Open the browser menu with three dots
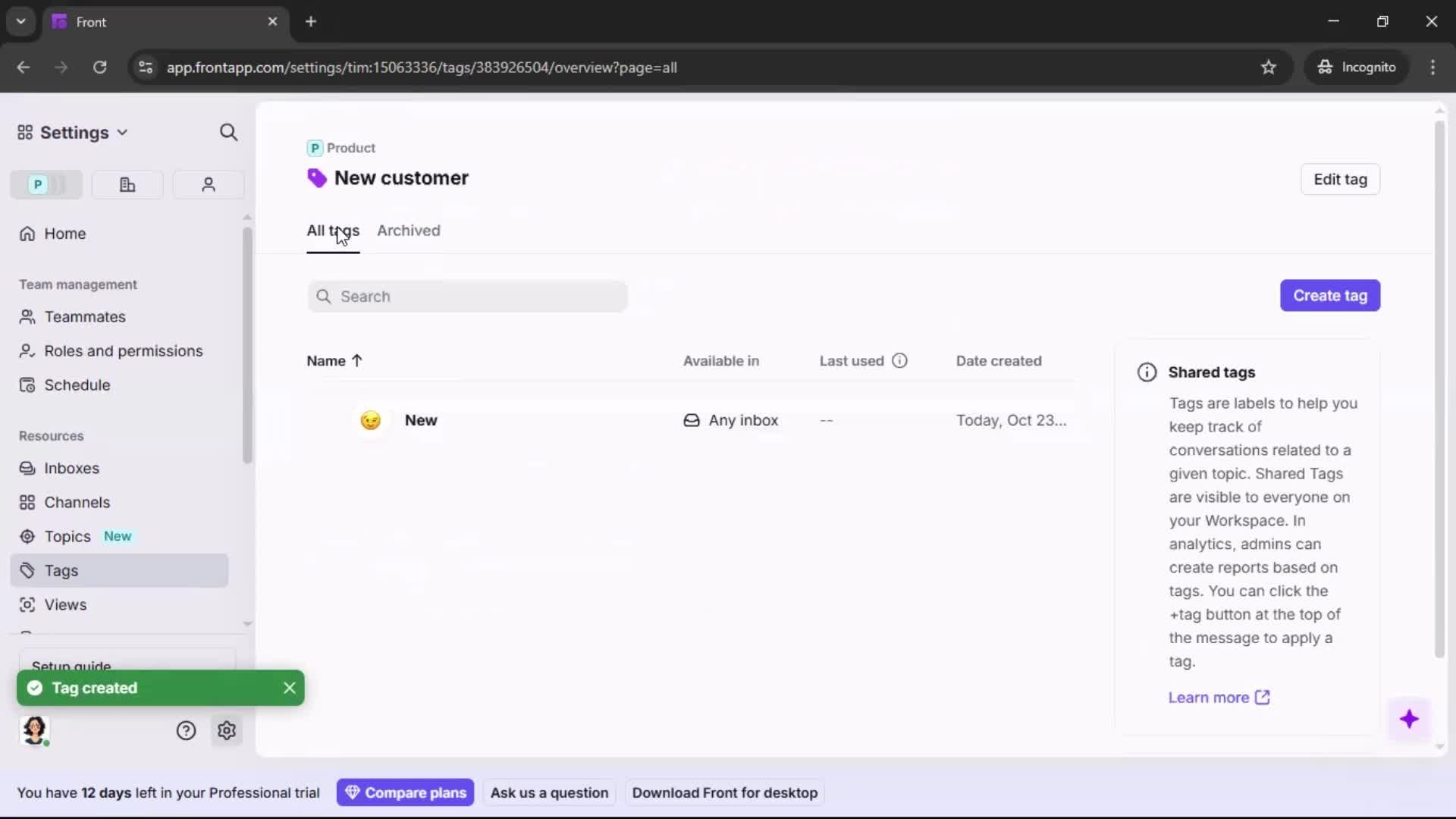Viewport: 1456px width, 819px height. (x=1433, y=67)
